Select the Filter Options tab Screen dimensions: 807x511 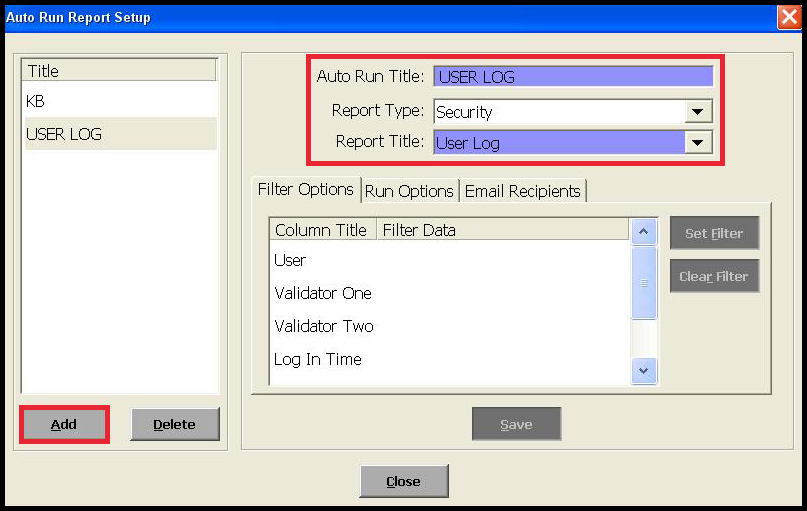[x=305, y=190]
